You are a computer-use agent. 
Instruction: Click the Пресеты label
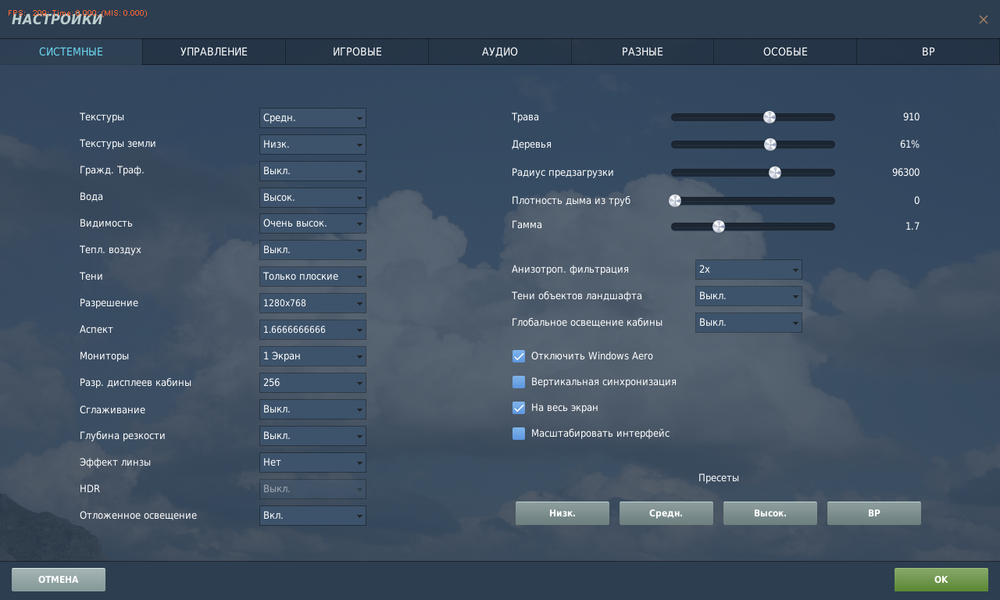pos(718,478)
